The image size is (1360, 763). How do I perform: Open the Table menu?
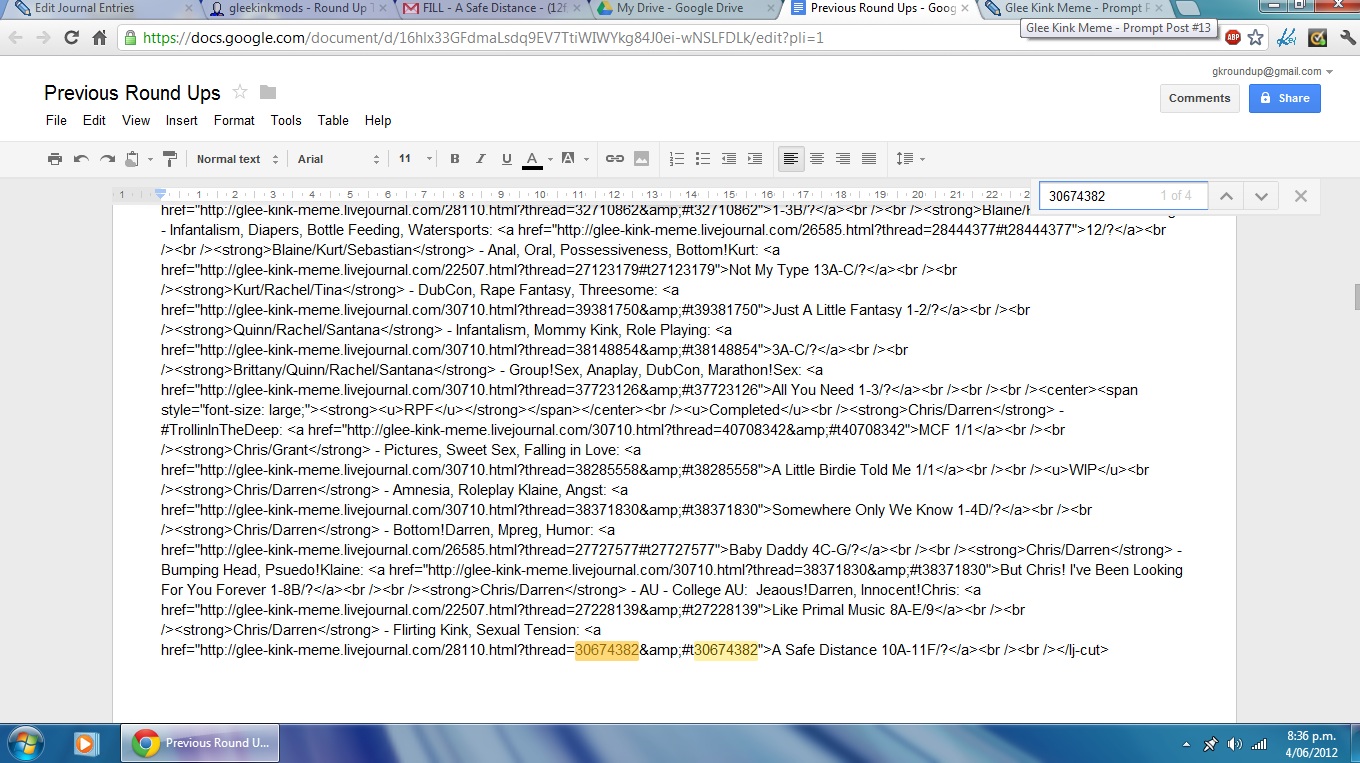333,120
